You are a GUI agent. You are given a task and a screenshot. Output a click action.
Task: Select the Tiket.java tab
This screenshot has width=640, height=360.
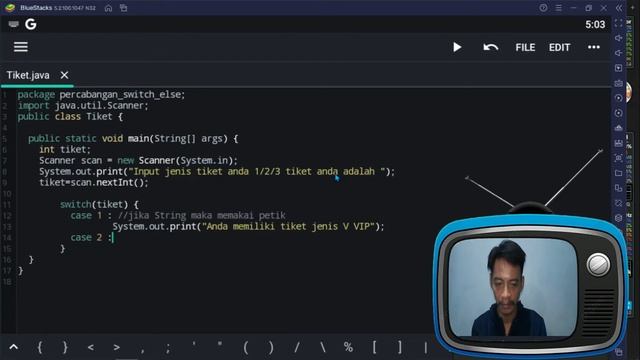[x=28, y=75]
